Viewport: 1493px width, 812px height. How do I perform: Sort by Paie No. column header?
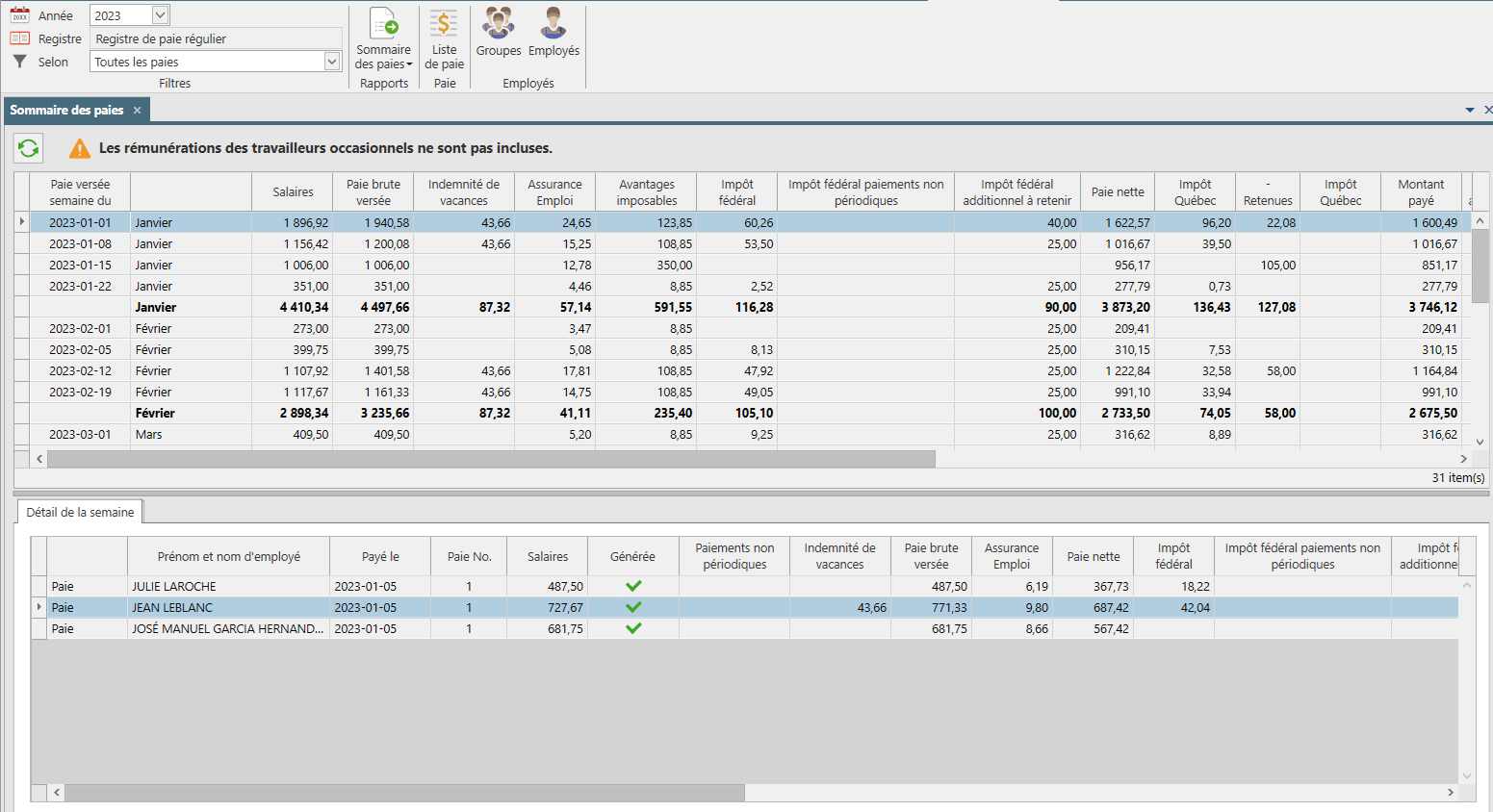(x=470, y=557)
